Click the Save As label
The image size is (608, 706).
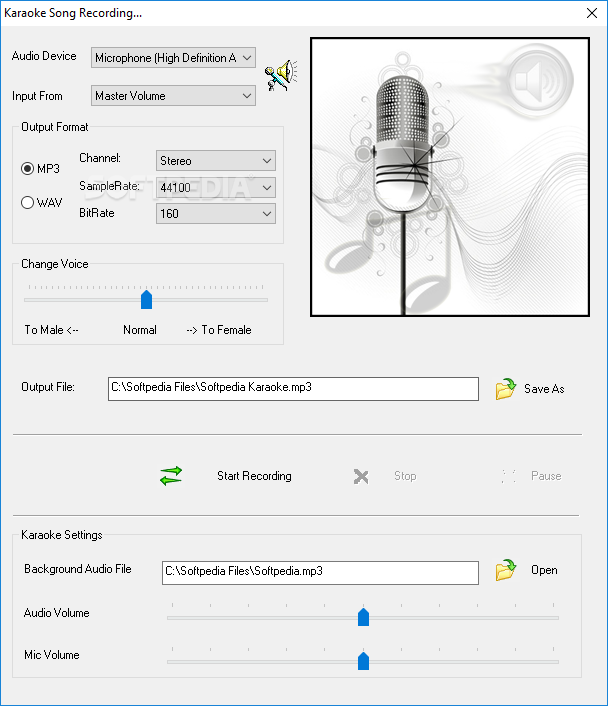(x=544, y=389)
